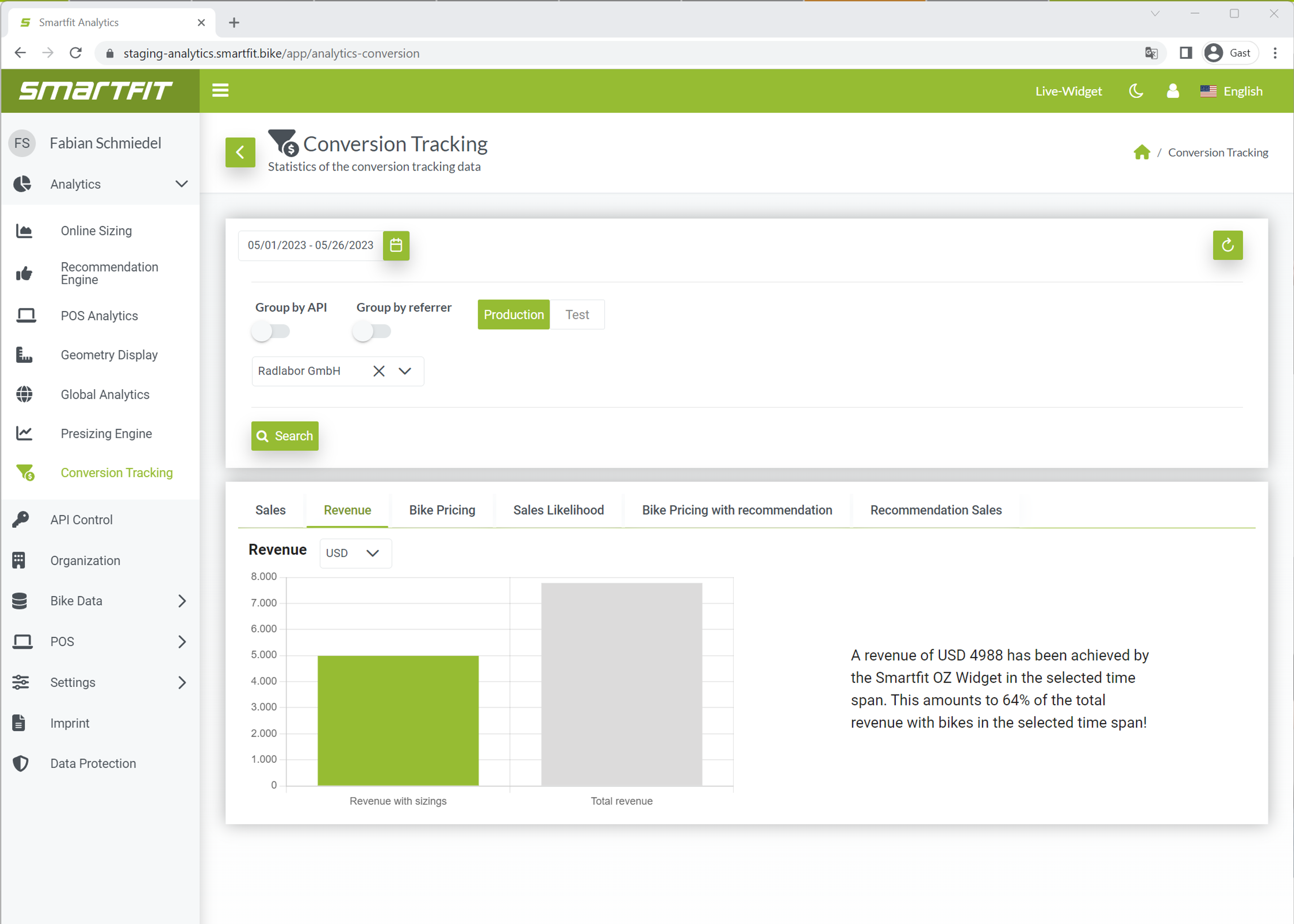The height and width of the screenshot is (924, 1294).
Task: Toggle dark mode moon icon
Action: (1136, 91)
